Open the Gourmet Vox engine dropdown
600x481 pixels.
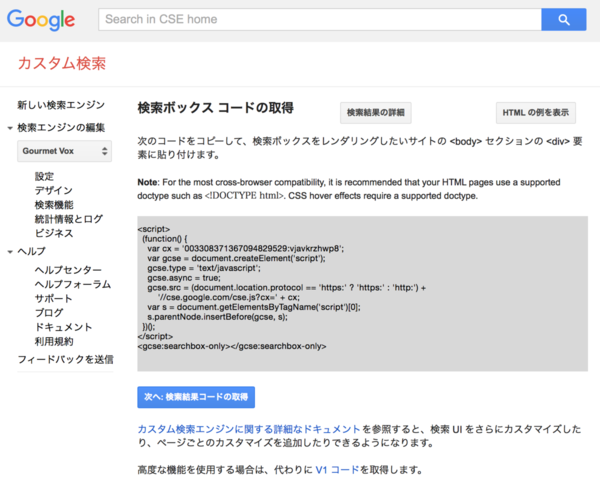[64, 151]
